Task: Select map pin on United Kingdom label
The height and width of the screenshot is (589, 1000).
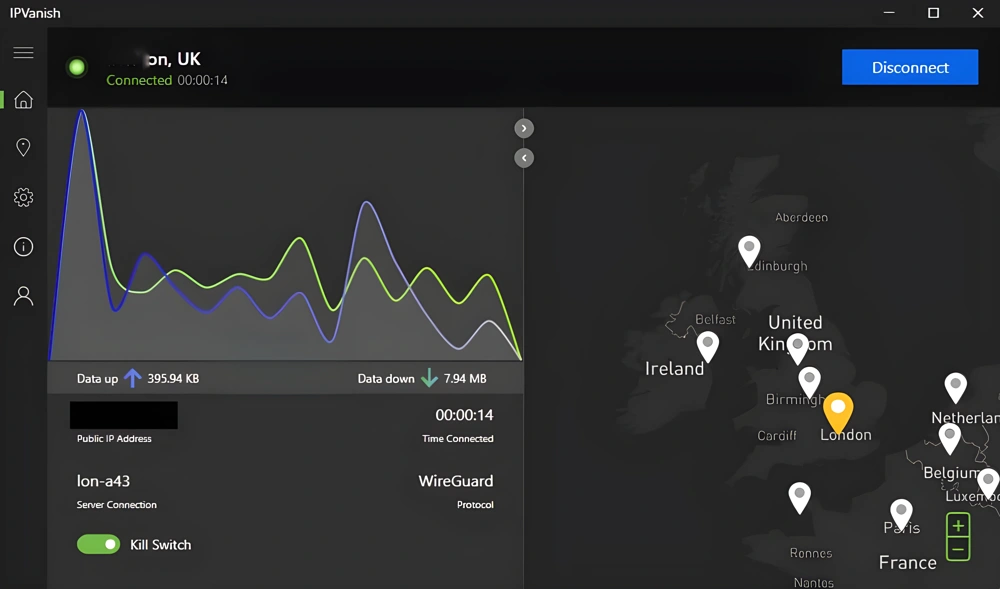Action: [x=797, y=349]
